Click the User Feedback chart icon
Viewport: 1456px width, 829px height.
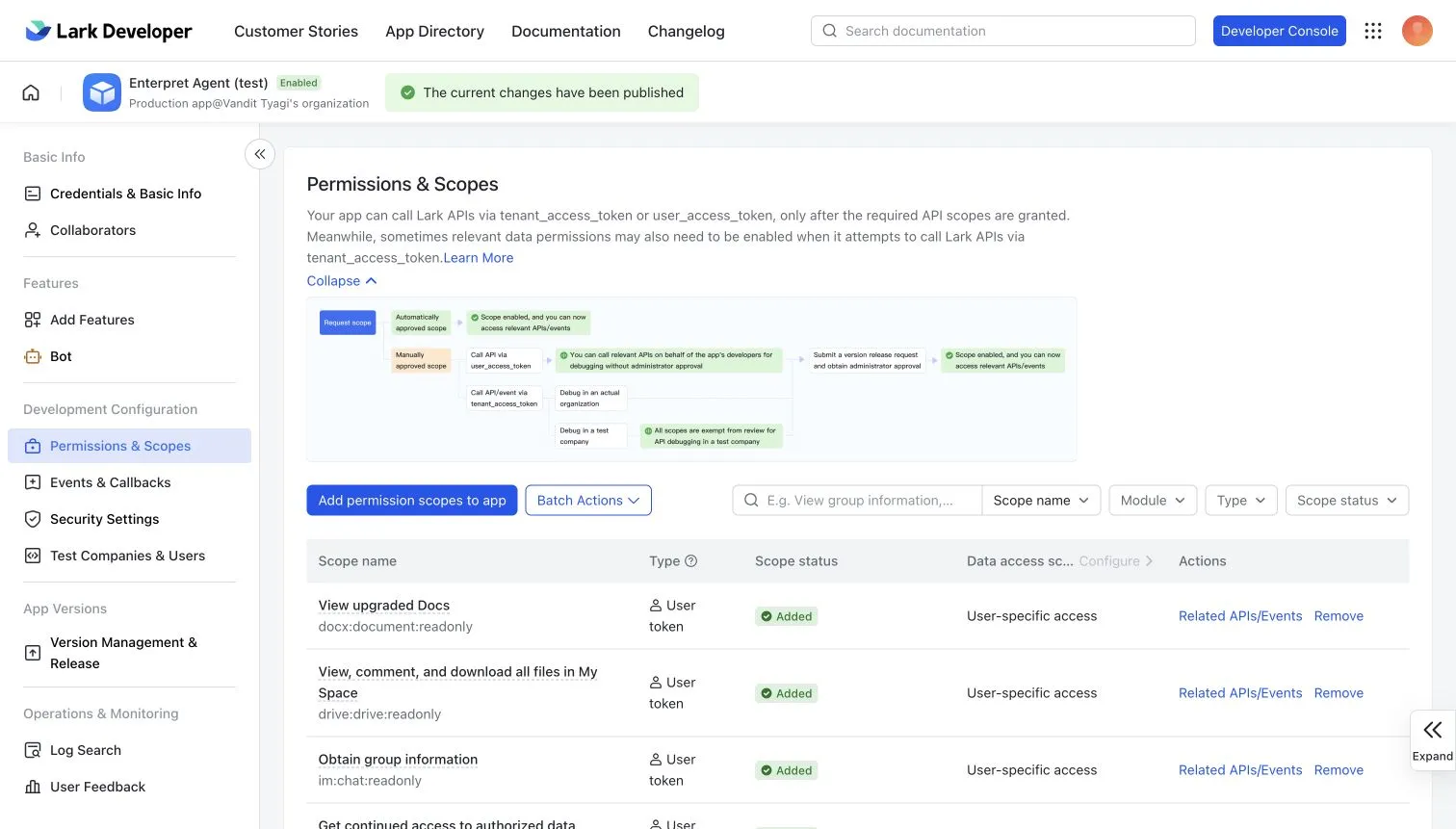click(x=33, y=787)
